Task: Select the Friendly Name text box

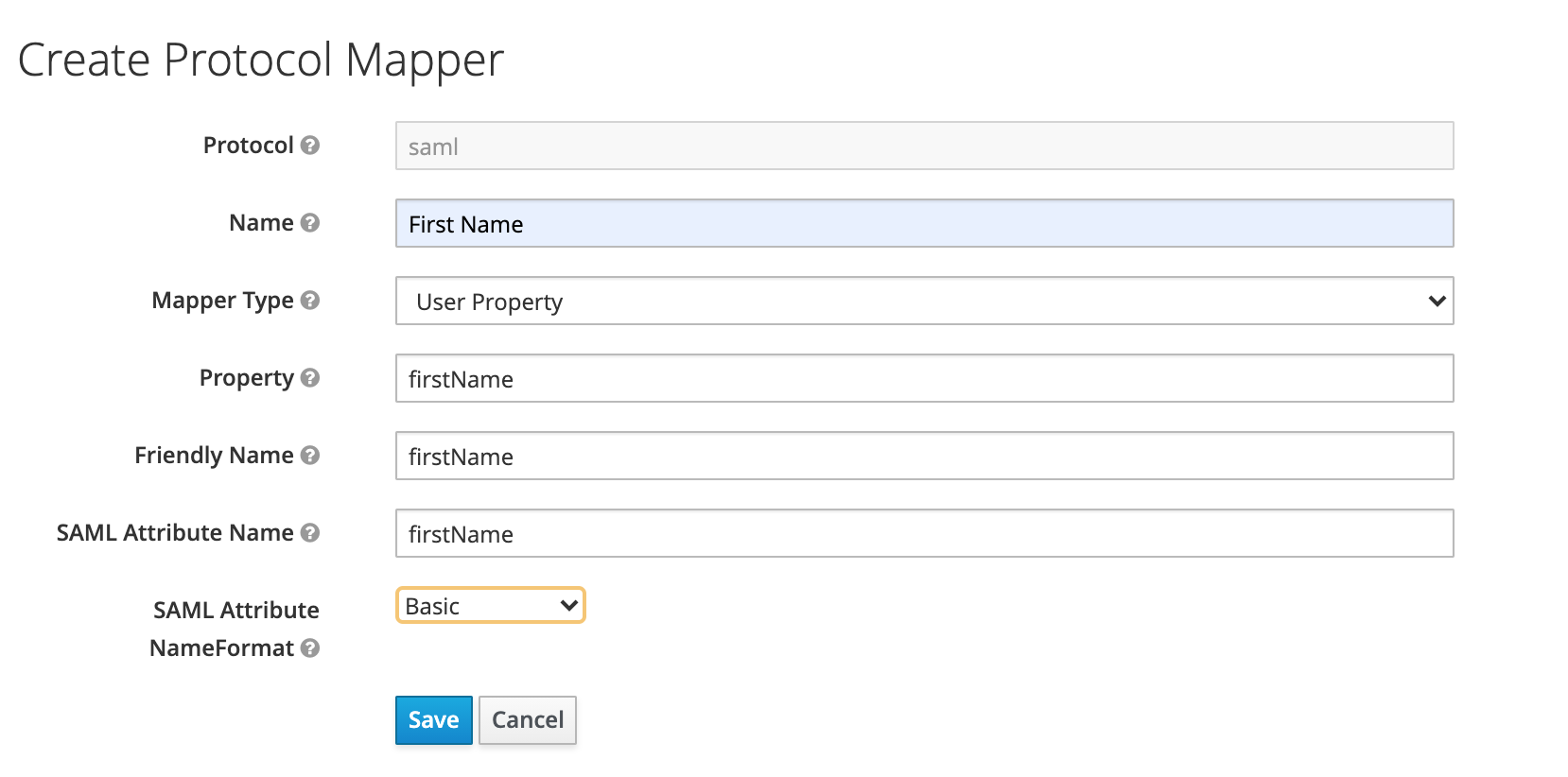Action: click(x=924, y=457)
